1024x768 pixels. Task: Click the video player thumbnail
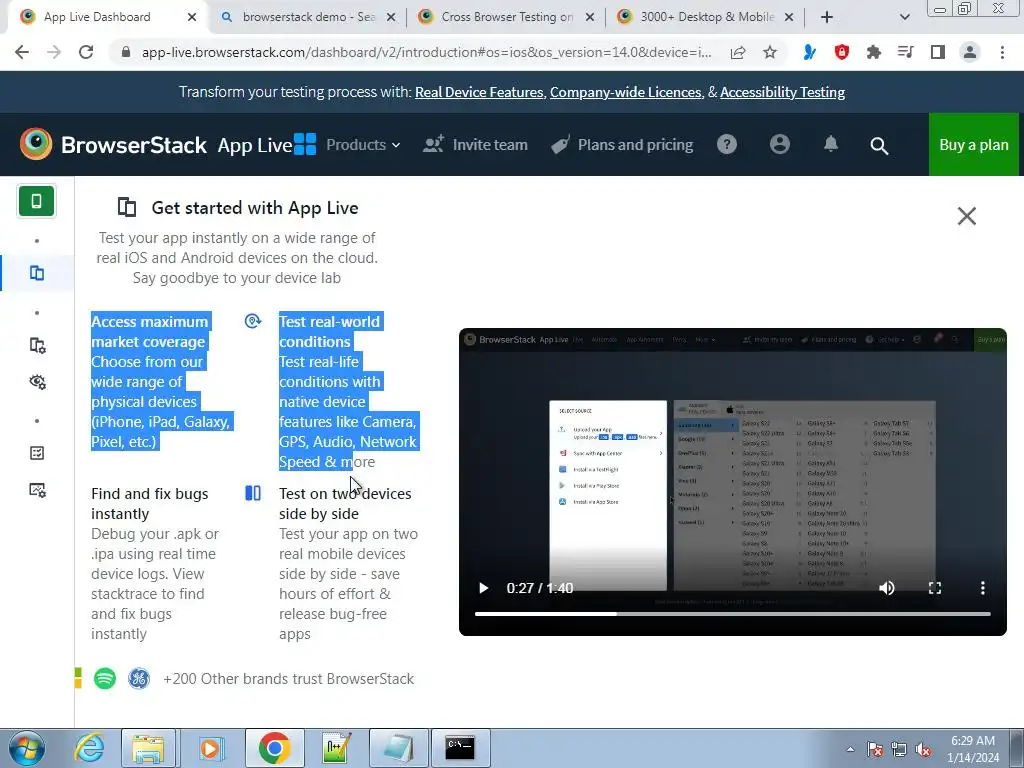pyautogui.click(x=733, y=482)
